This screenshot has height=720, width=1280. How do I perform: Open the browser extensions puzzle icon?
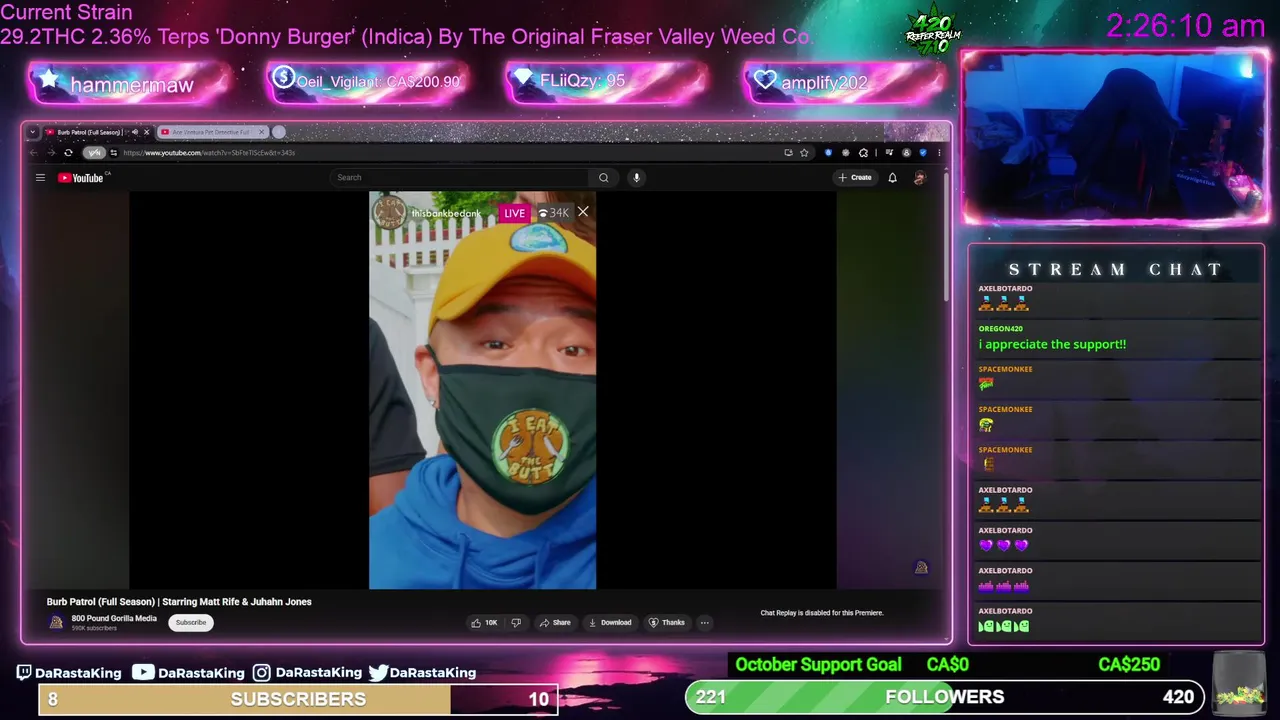point(863,153)
